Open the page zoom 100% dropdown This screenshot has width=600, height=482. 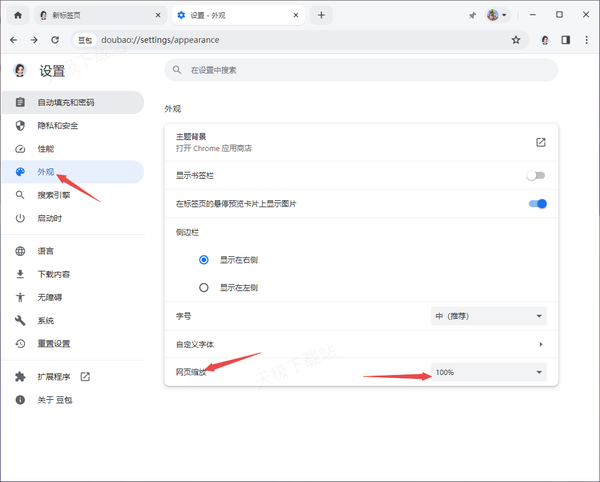click(488, 373)
